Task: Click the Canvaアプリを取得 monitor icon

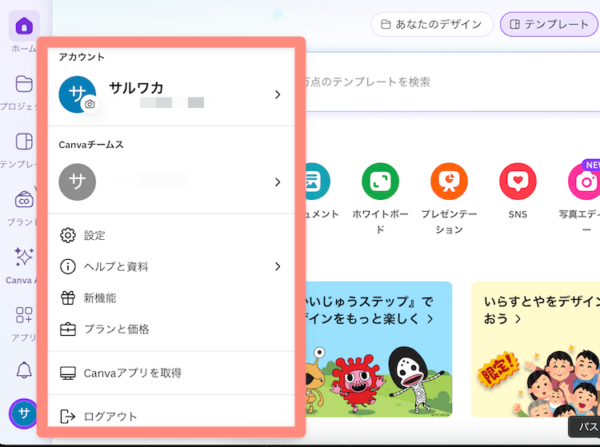Action: [68, 373]
